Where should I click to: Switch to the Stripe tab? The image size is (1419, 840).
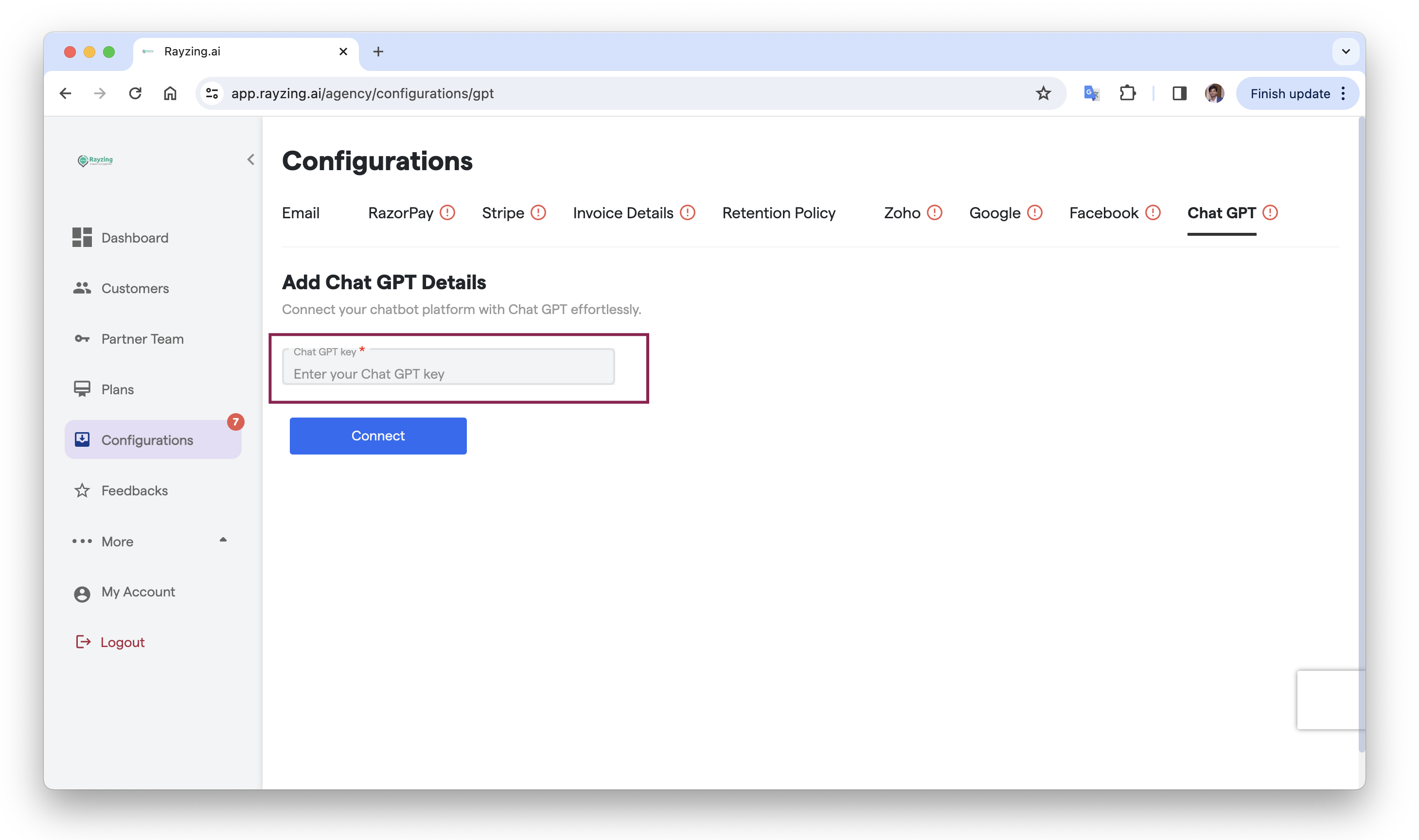tap(503, 213)
